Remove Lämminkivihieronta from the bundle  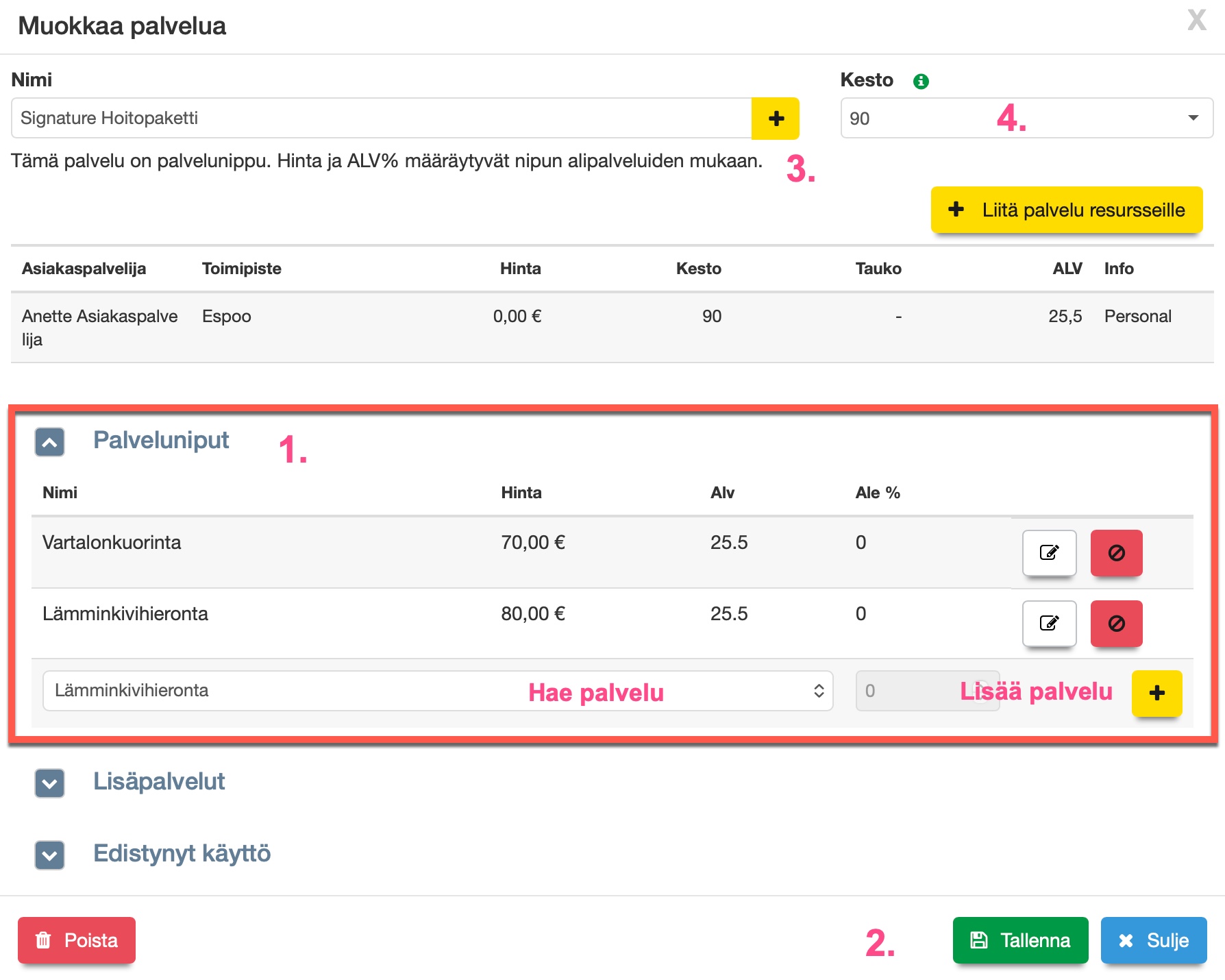pos(1116,623)
